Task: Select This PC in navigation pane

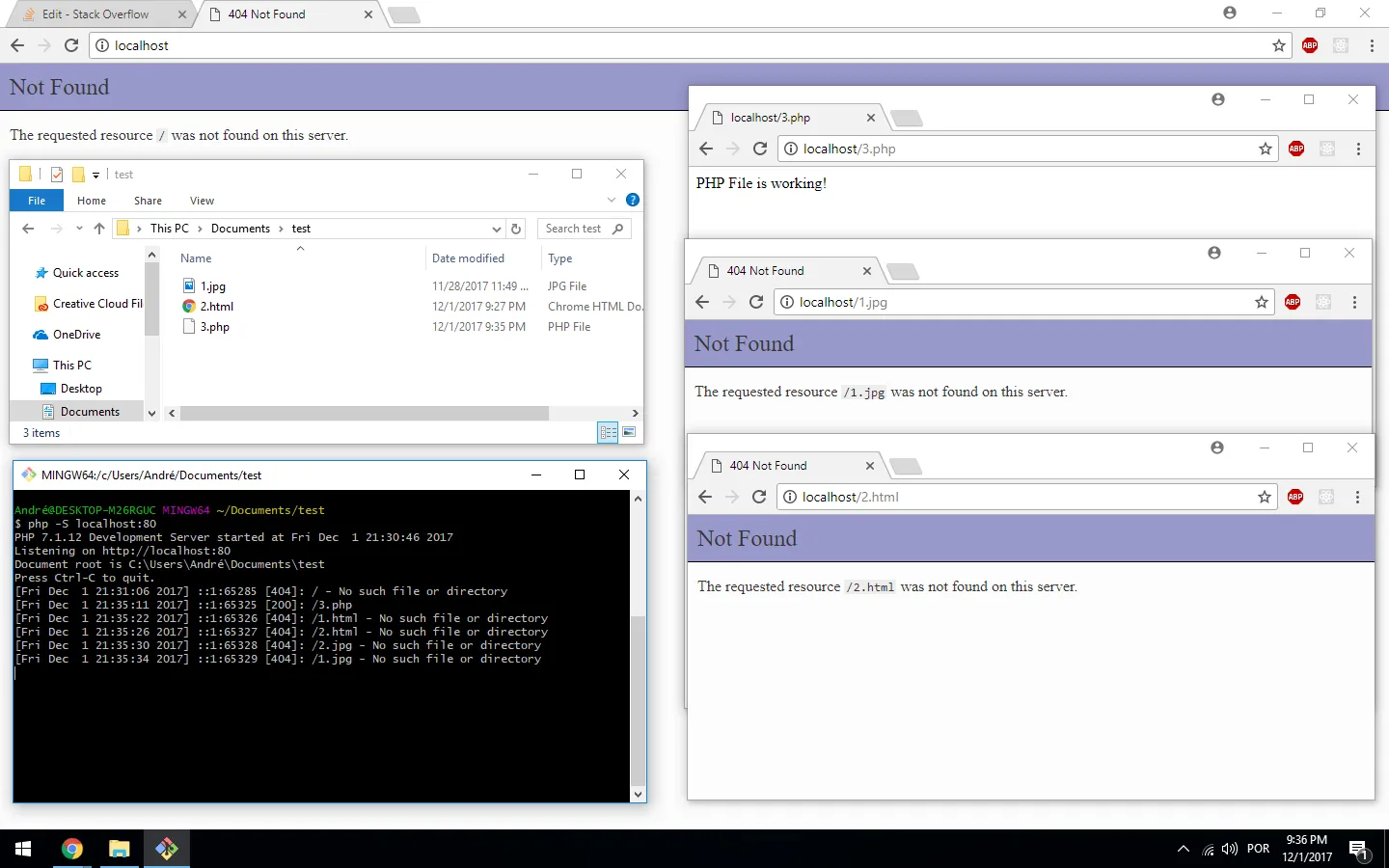Action: (x=72, y=366)
